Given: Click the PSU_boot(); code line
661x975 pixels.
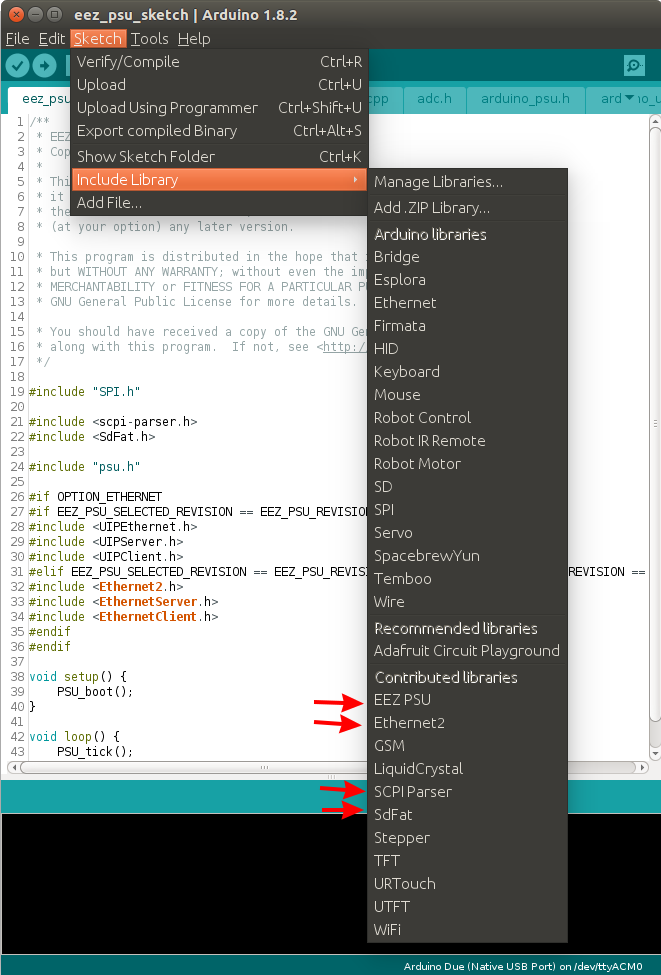Looking at the screenshot, I should pos(95,691).
